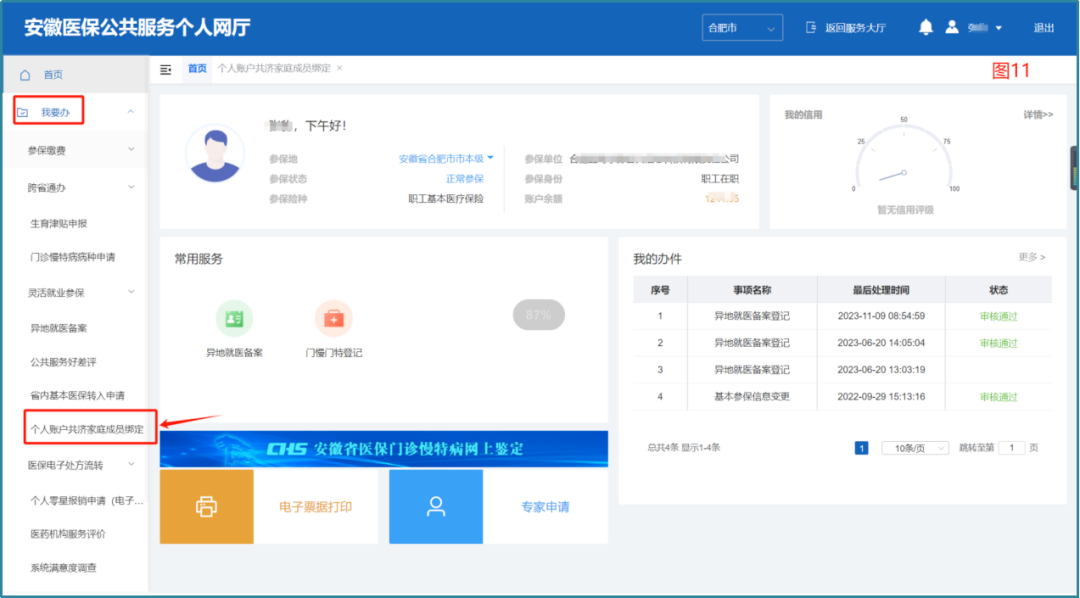Click 职工基本医疗保险 参保险种 value
The width and height of the screenshot is (1080, 598).
[446, 199]
